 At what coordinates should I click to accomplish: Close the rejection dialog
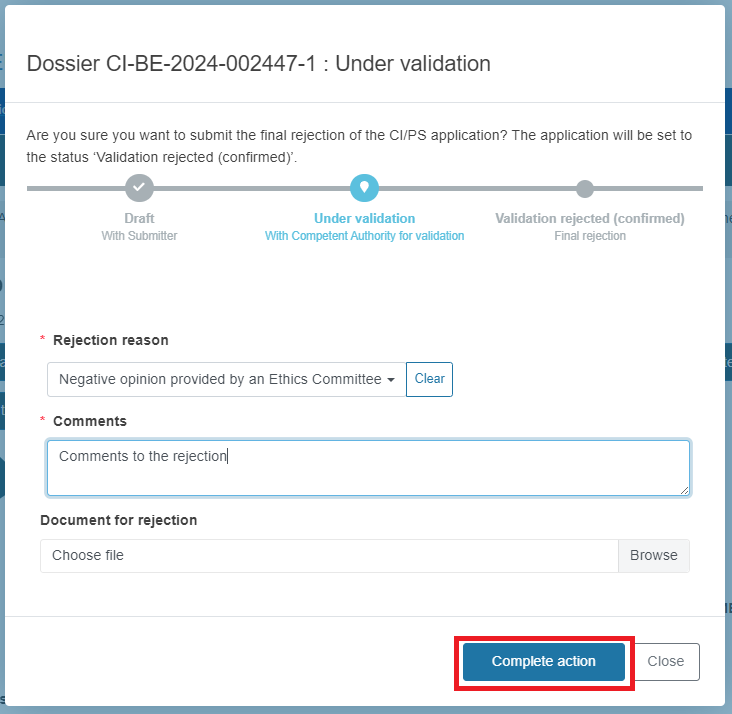666,661
